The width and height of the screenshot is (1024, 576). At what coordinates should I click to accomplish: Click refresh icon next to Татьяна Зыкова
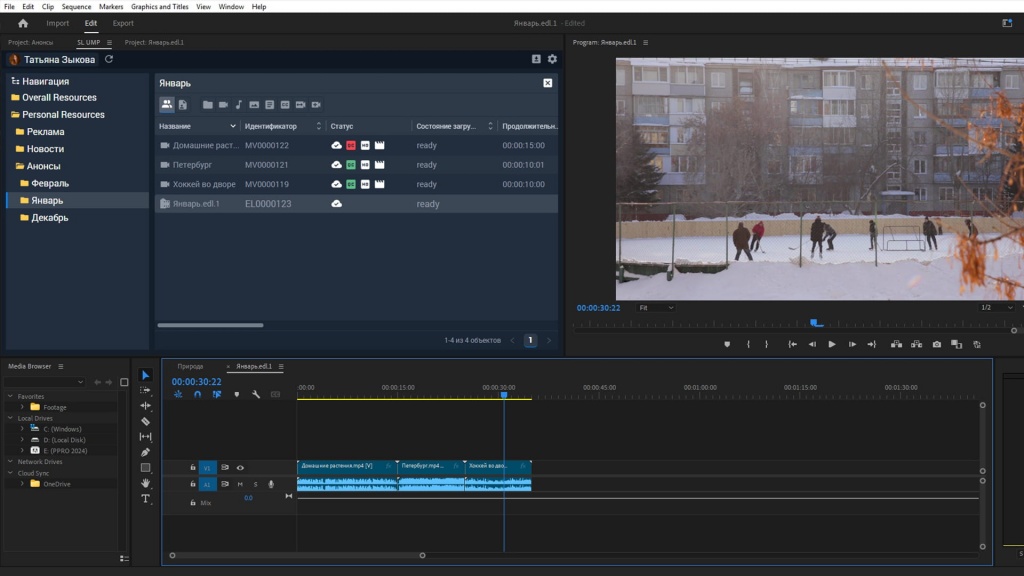pyautogui.click(x=109, y=59)
